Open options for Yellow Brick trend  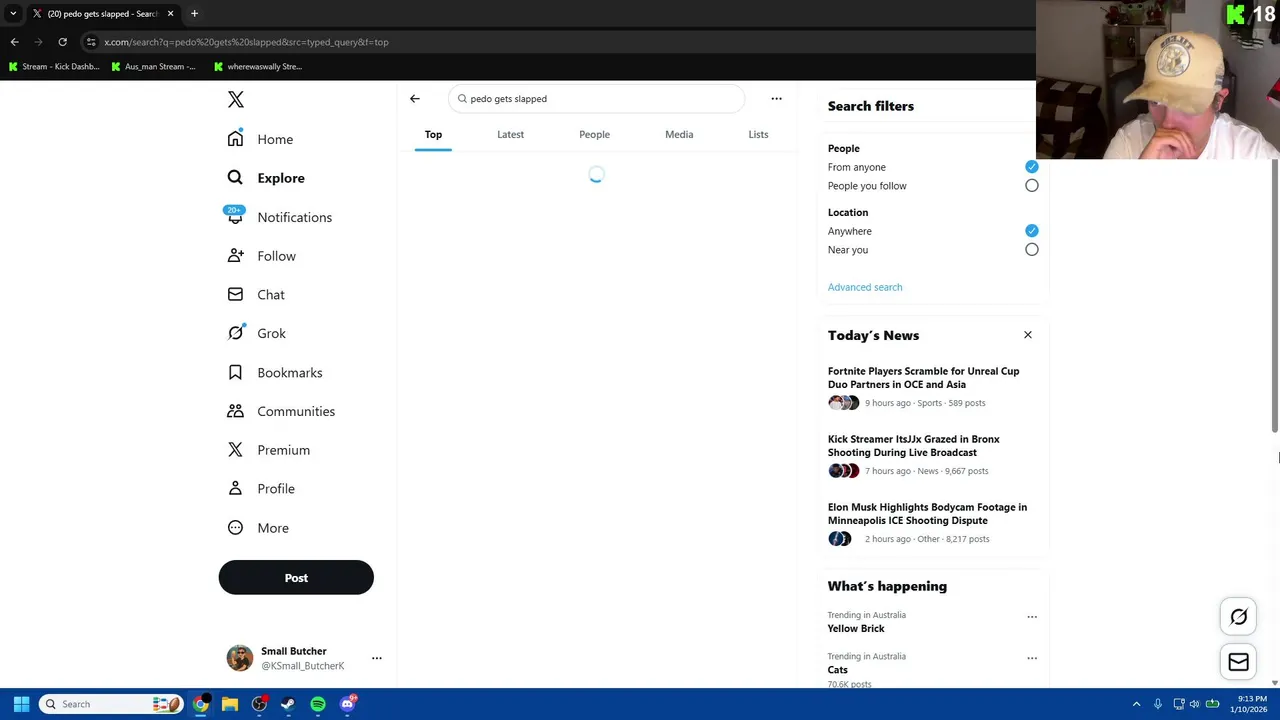1032,617
